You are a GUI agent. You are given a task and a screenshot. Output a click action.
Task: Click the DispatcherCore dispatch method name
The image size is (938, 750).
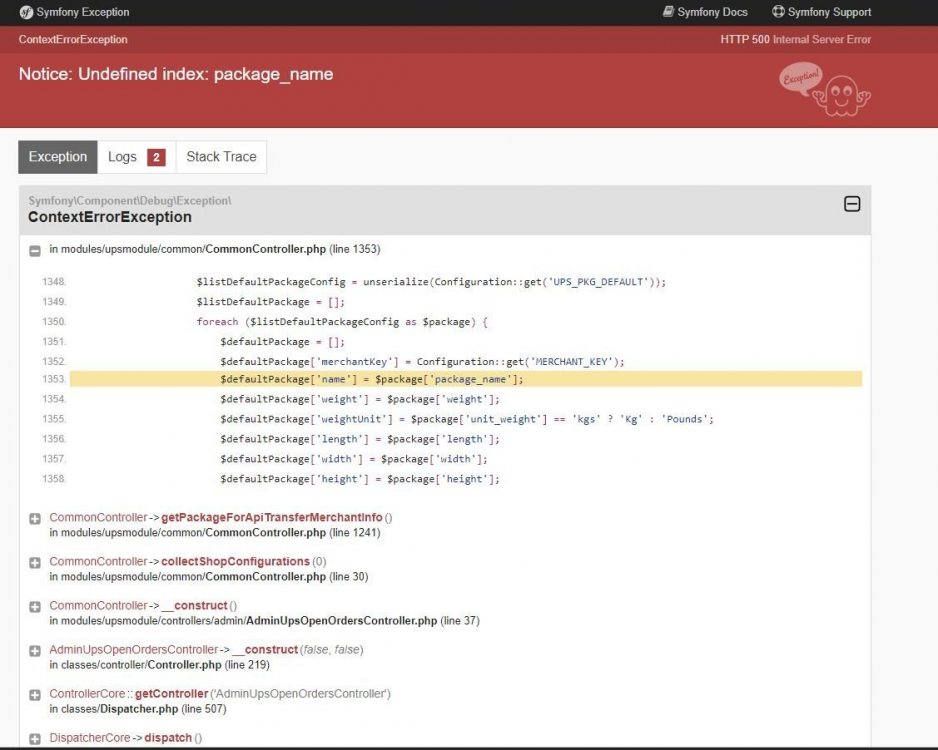pyautogui.click(x=168, y=738)
